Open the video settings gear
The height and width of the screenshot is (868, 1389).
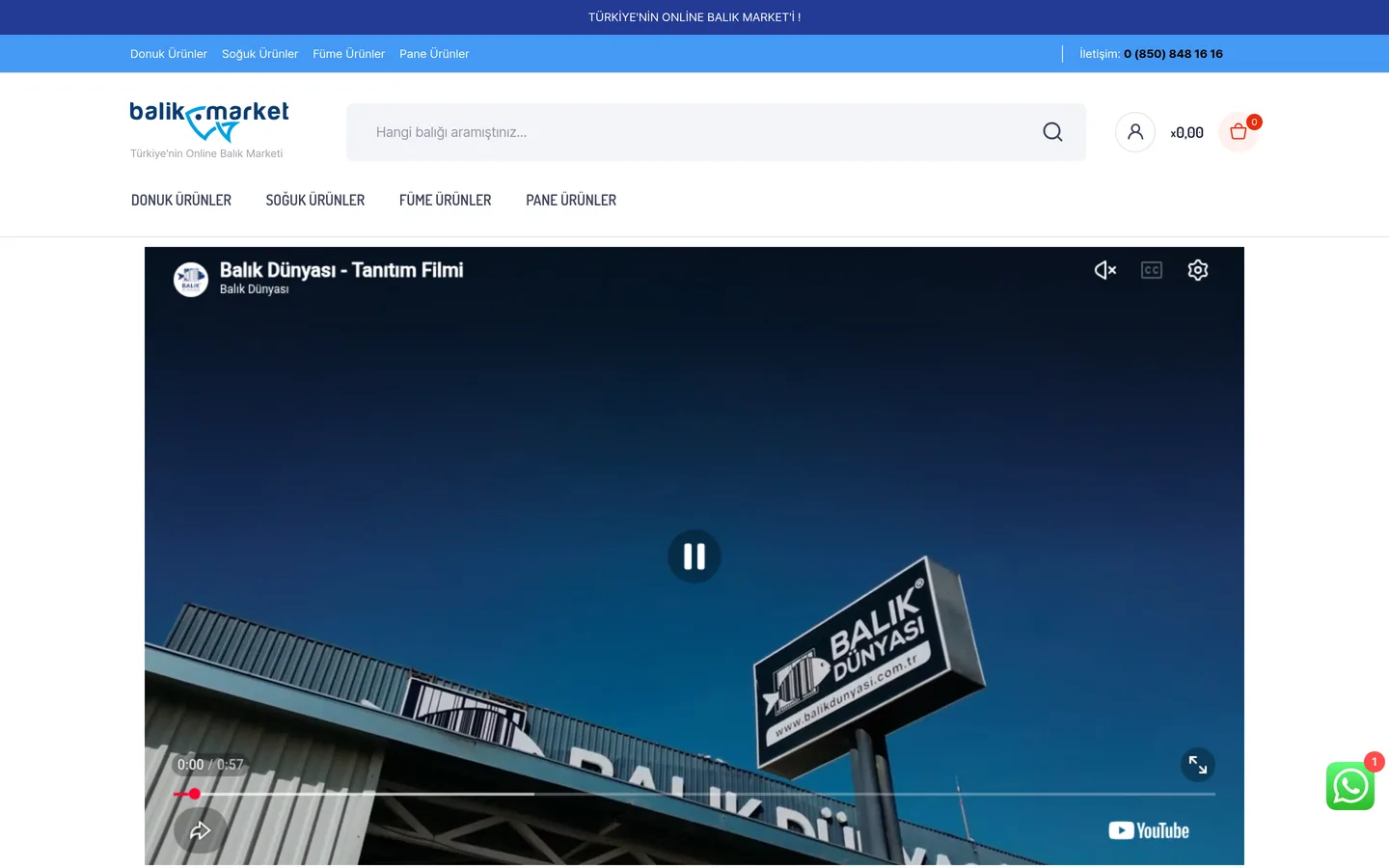[1198, 270]
